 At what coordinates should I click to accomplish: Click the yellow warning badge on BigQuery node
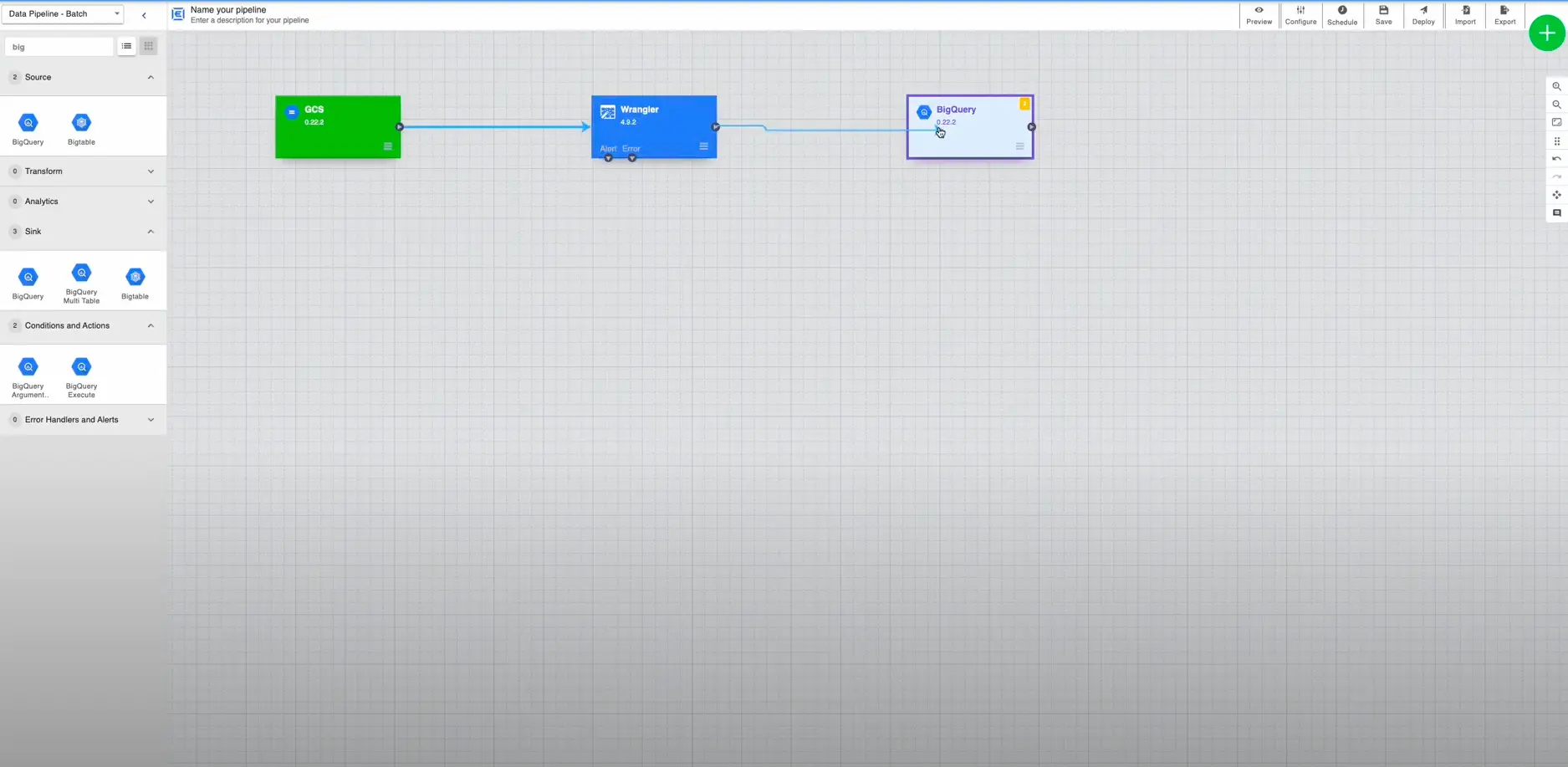point(1024,104)
